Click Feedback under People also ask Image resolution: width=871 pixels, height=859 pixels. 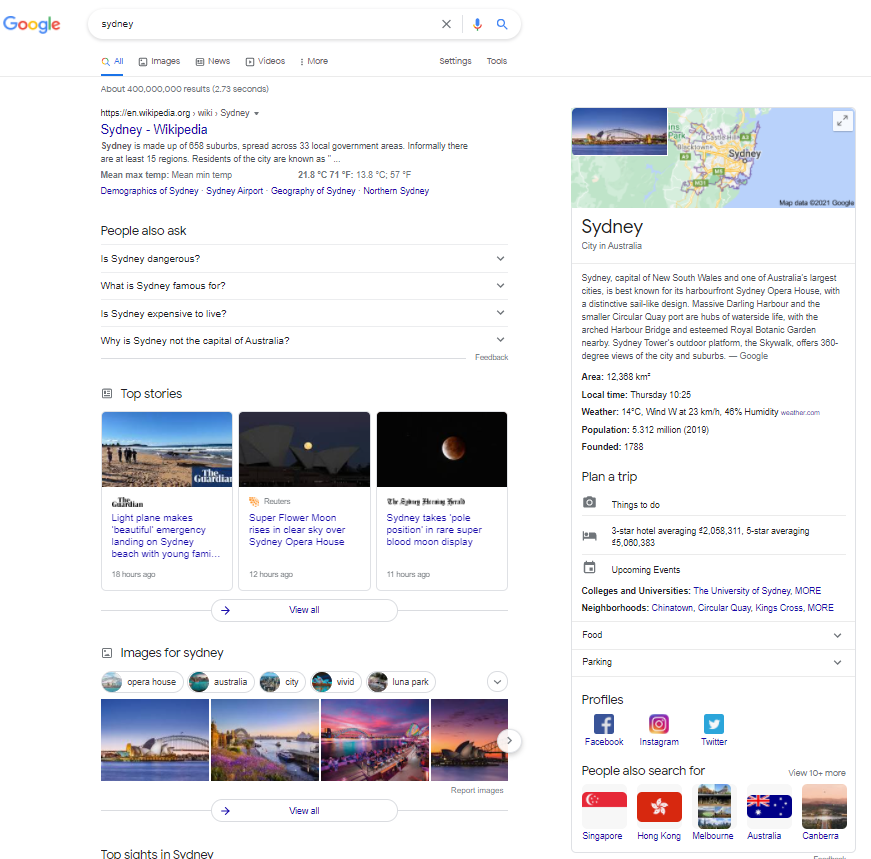(491, 357)
